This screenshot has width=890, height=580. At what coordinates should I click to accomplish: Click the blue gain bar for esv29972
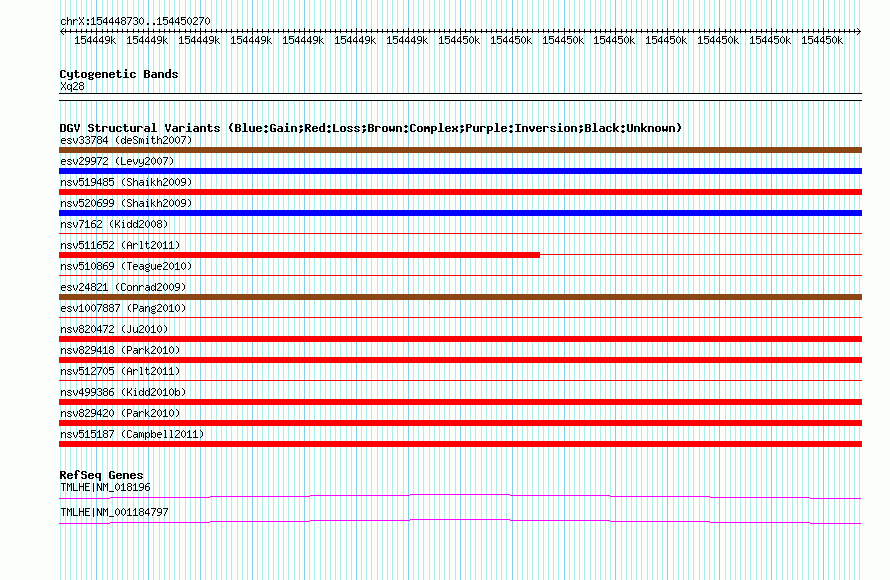[x=460, y=171]
